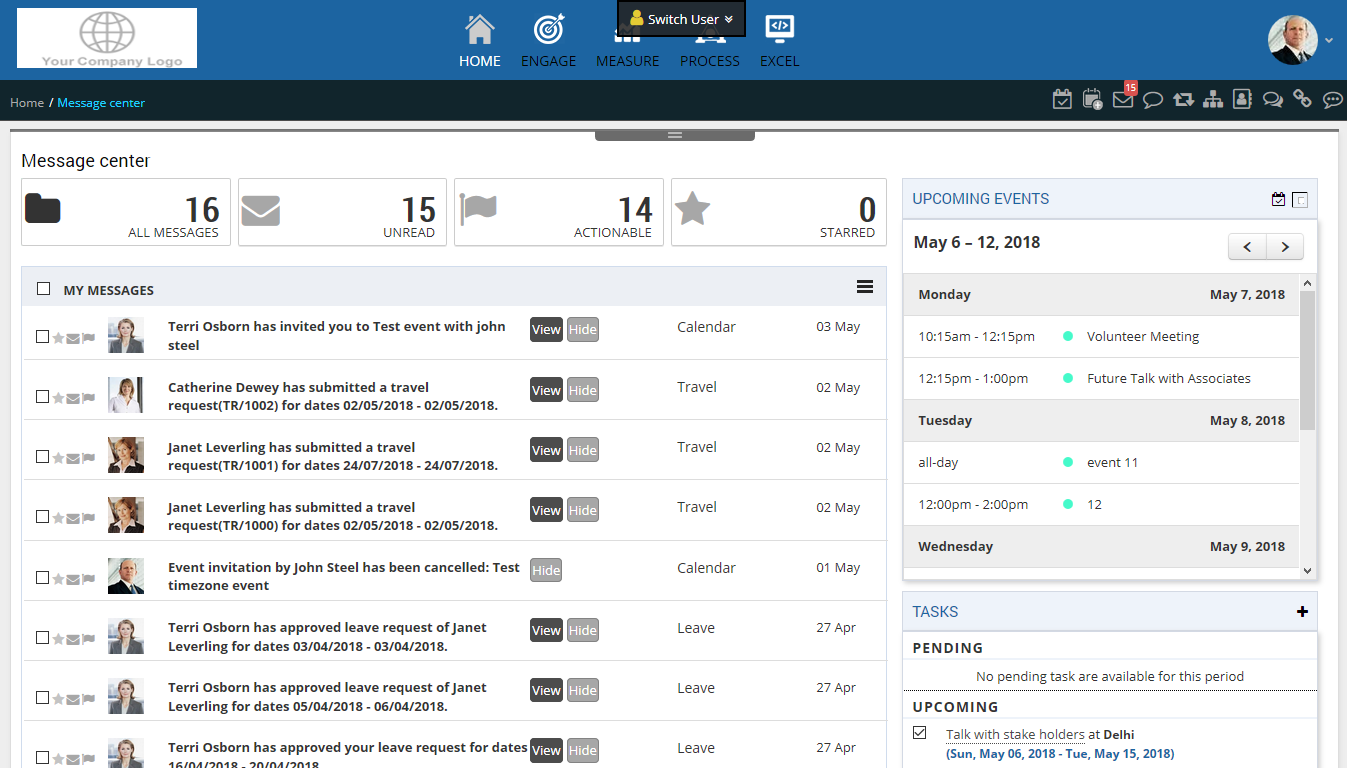1347x768 pixels.
Task: Open the Switch User dropdown
Action: (681, 19)
